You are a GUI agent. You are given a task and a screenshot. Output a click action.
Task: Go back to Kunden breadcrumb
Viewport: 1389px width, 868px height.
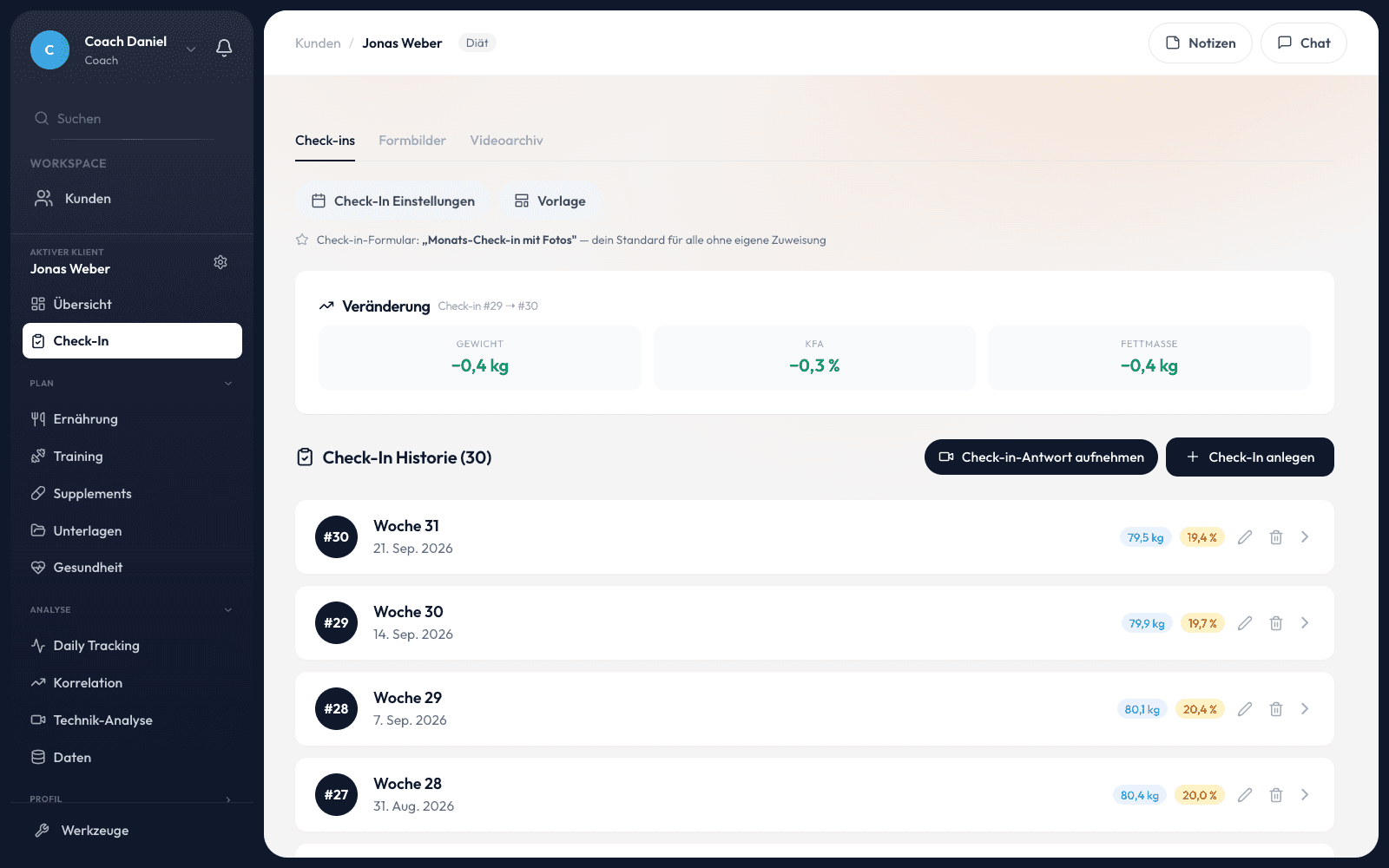318,43
